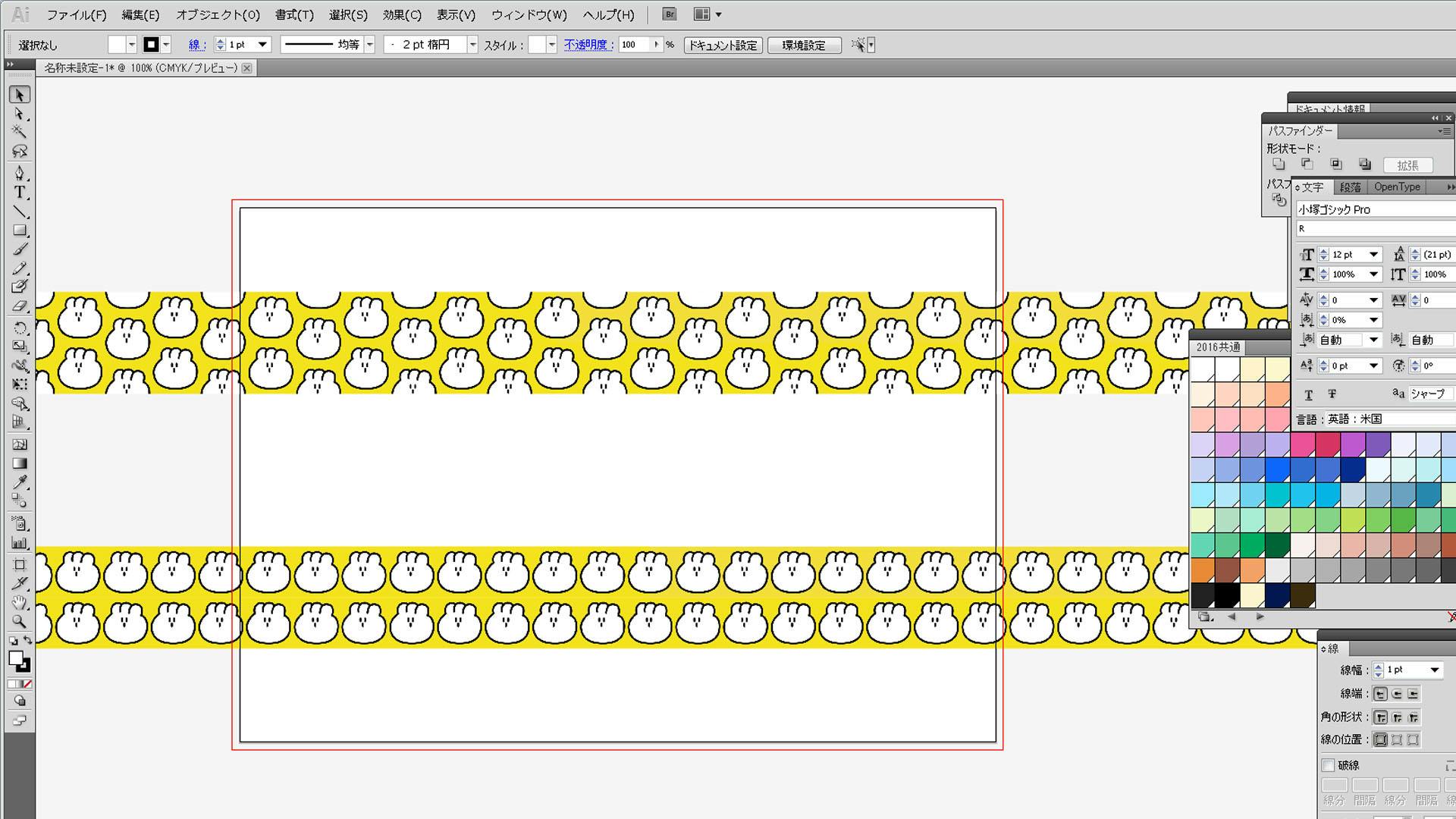The width and height of the screenshot is (1456, 819).
Task: Enable the 破線 dashed line checkbox
Action: coord(1328,765)
